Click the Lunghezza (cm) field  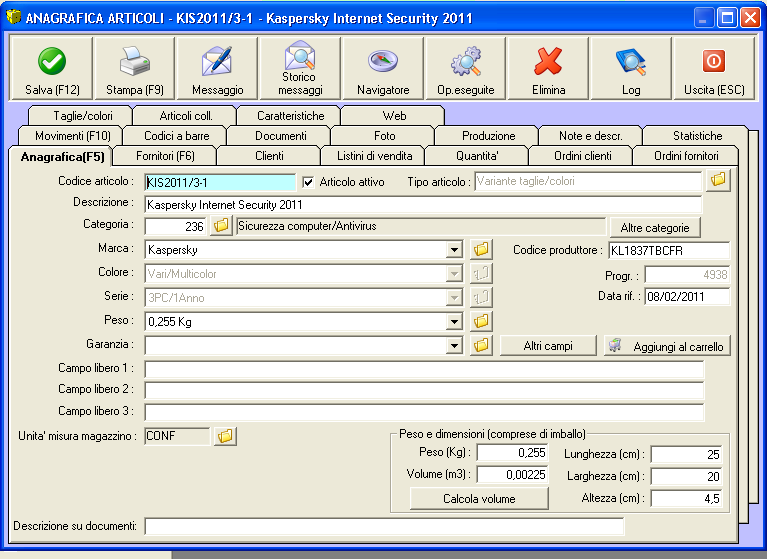[x=686, y=454]
